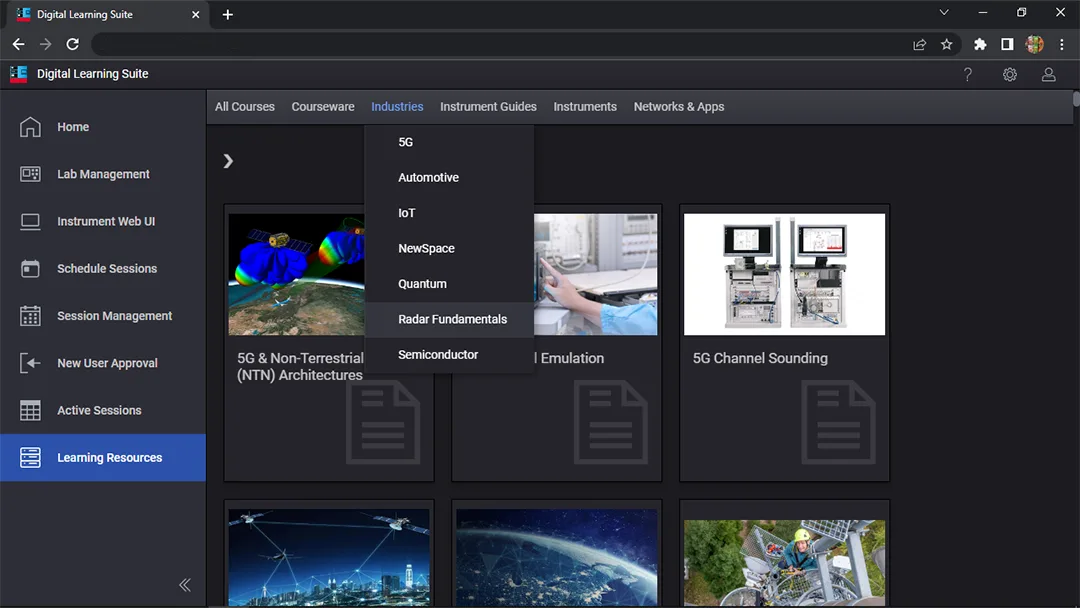
Task: Open Learning Resources page
Action: click(x=103, y=457)
